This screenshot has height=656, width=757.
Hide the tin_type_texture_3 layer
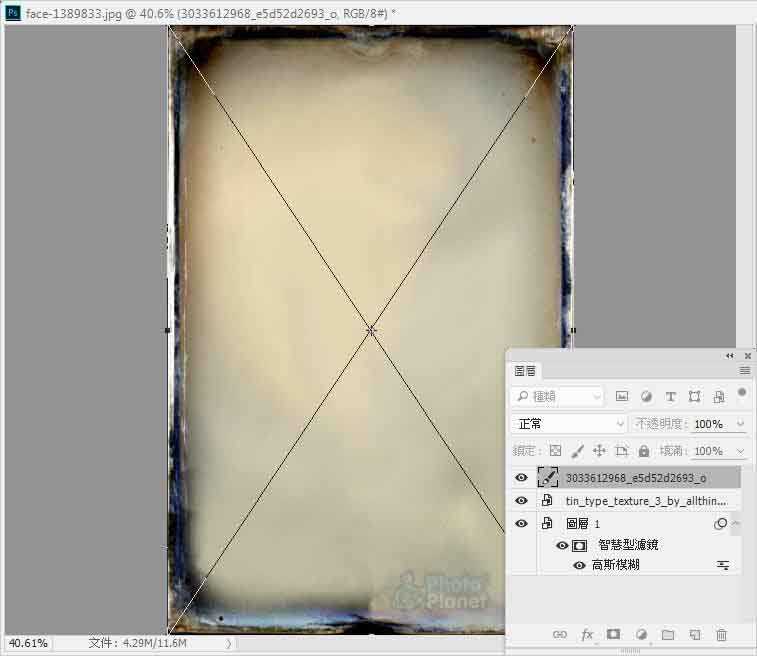click(521, 501)
